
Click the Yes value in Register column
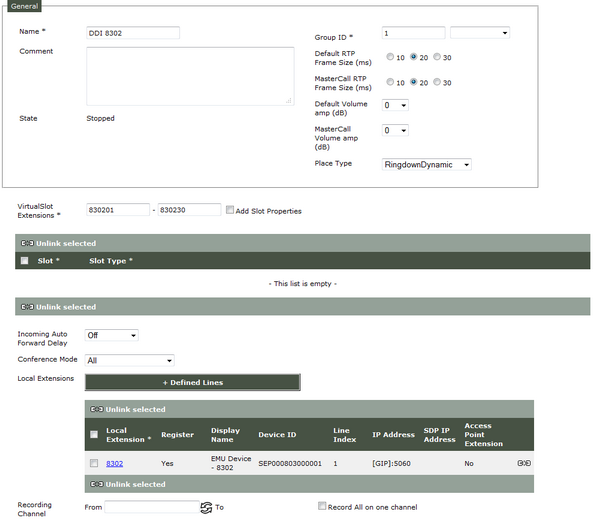167,463
